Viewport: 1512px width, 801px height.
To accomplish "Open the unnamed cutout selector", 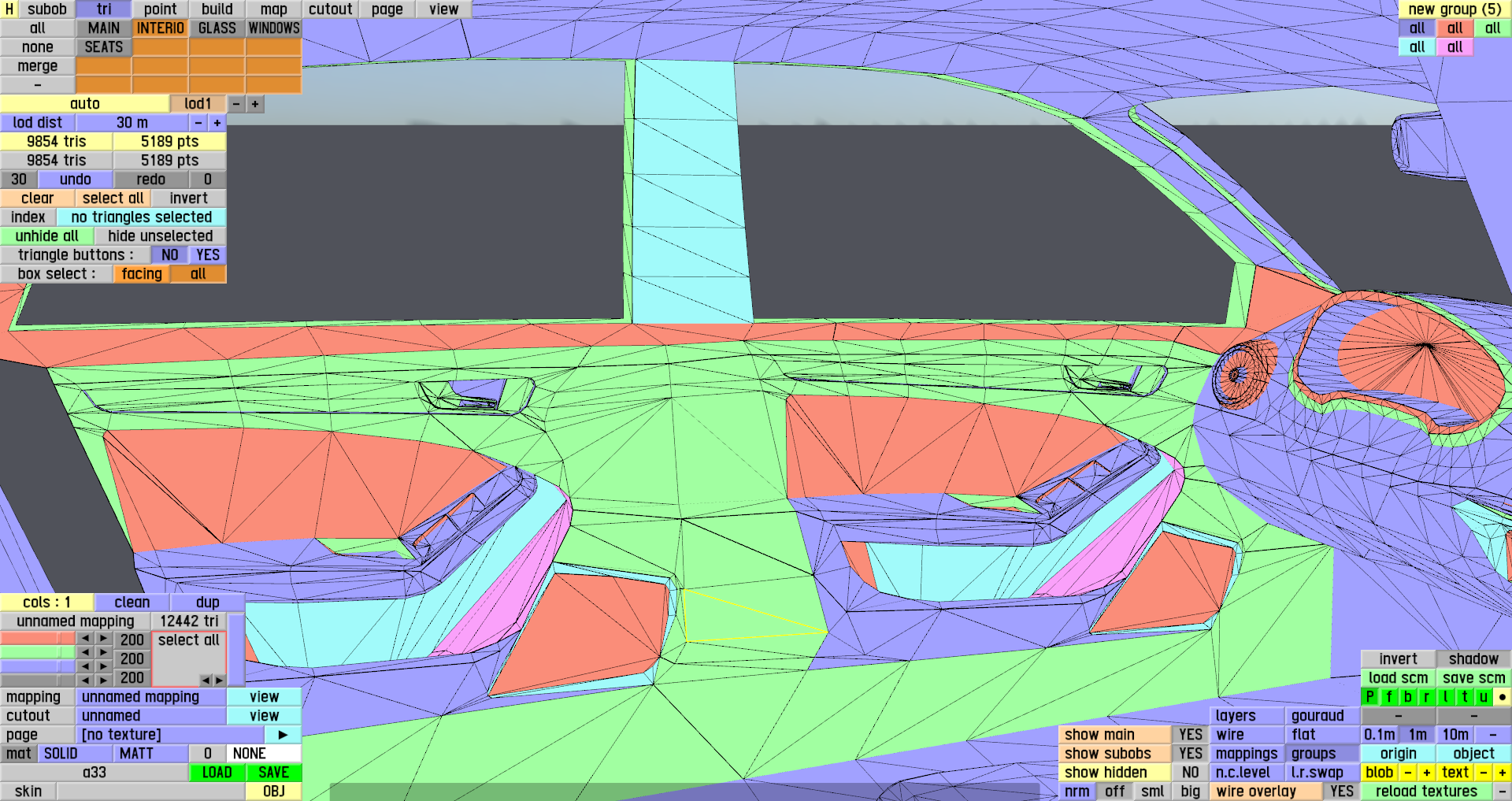I will (151, 715).
